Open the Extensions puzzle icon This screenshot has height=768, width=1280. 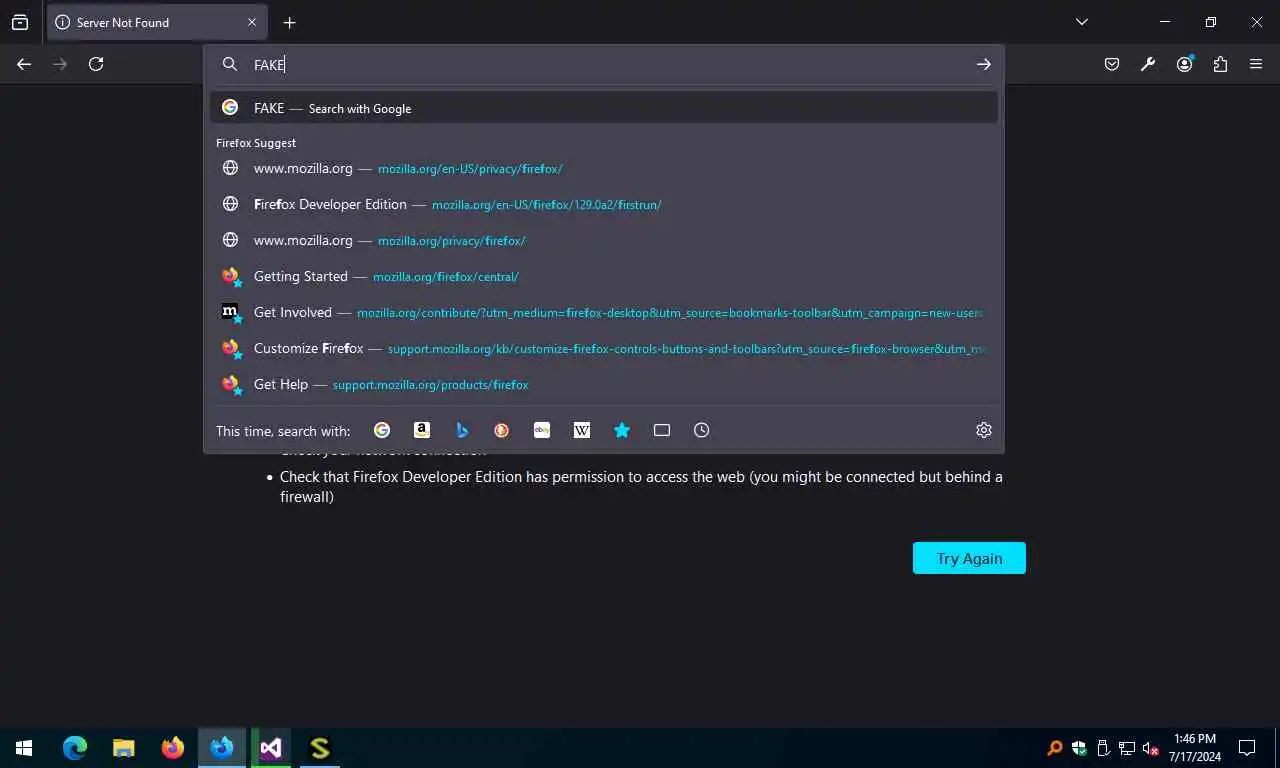pos(1220,64)
